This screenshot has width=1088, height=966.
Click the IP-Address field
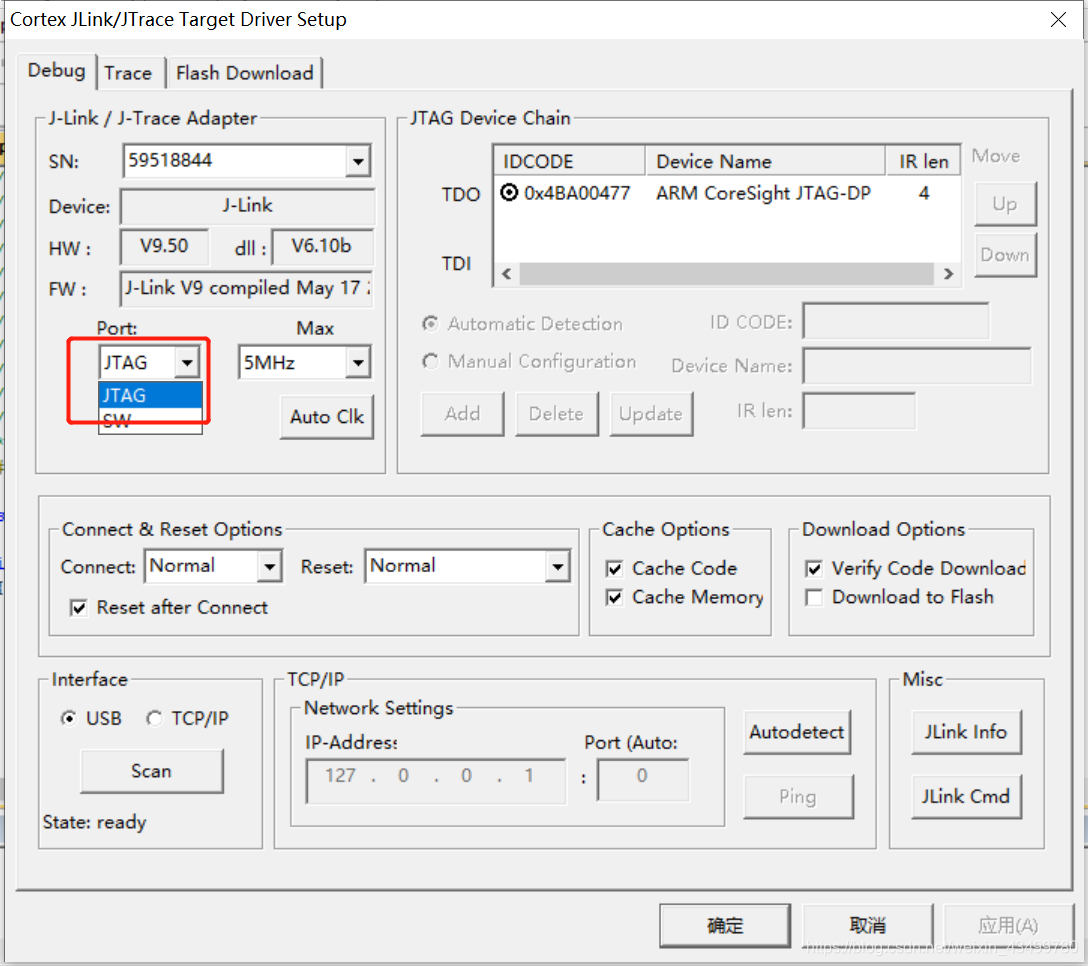click(x=436, y=781)
